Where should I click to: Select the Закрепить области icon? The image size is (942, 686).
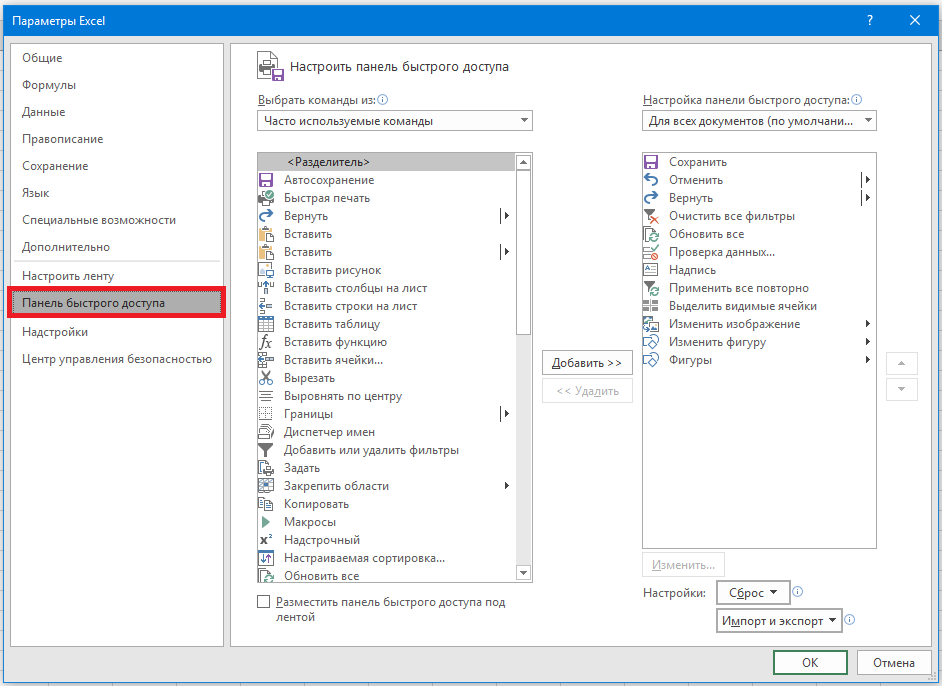266,487
